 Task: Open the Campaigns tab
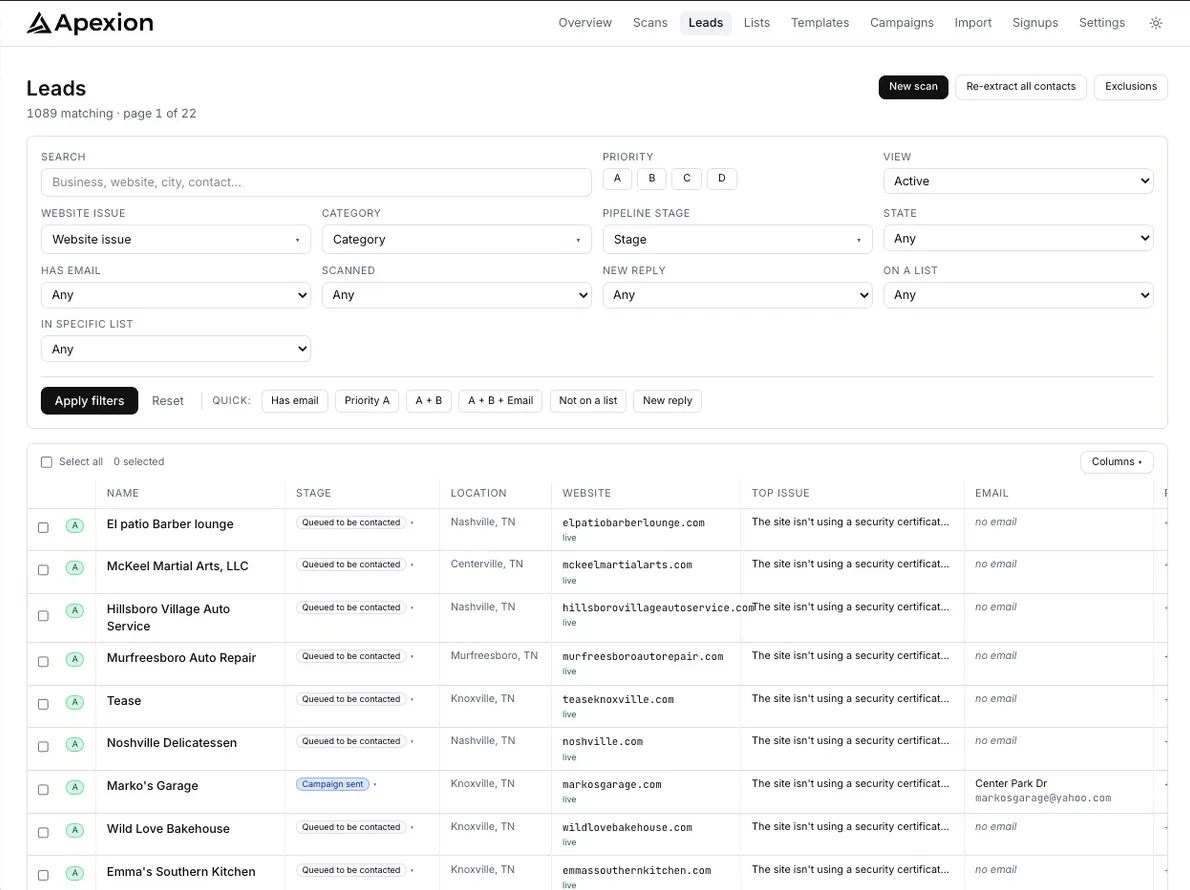point(902,23)
